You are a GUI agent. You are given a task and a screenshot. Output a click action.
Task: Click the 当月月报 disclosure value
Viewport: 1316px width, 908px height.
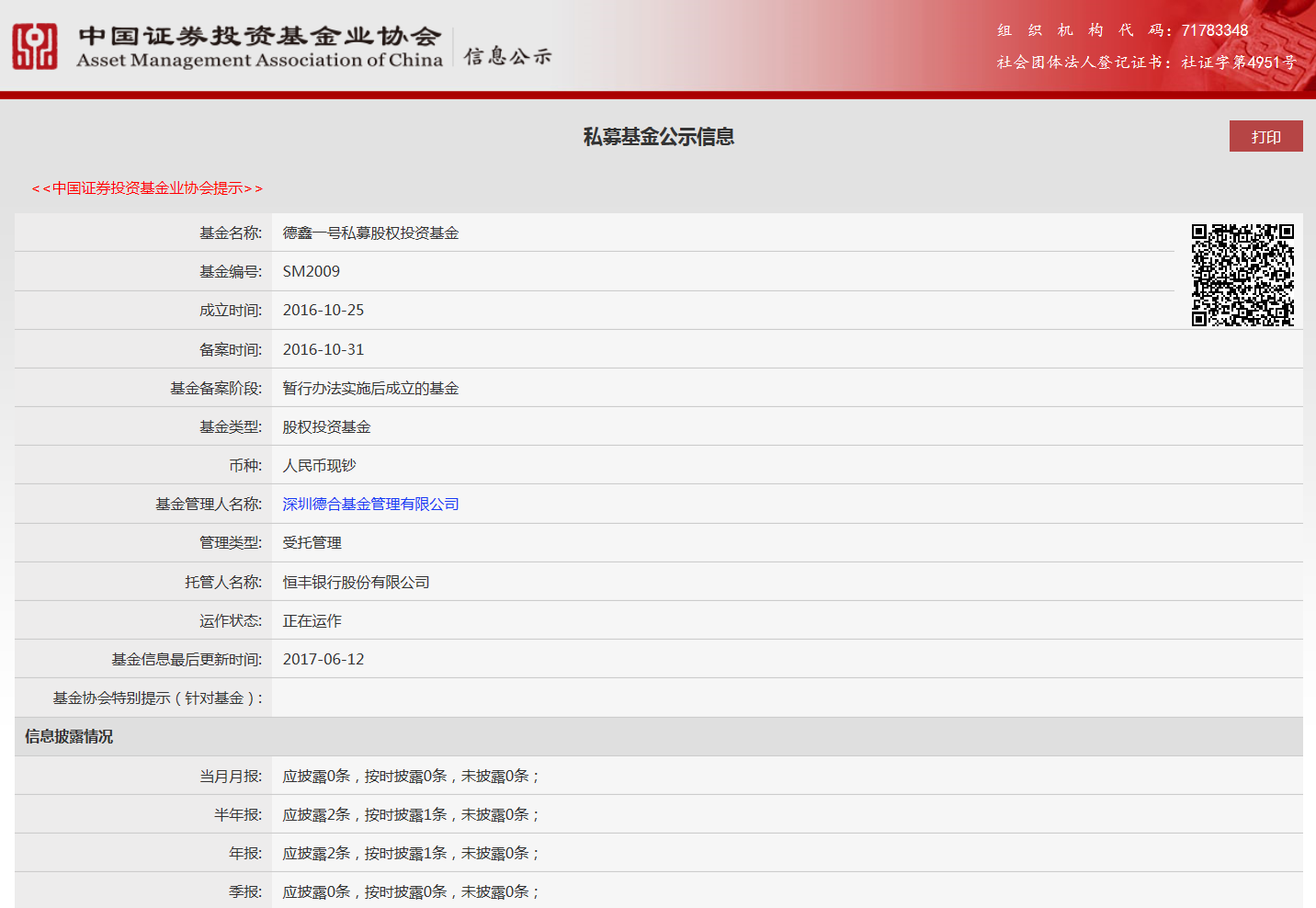click(x=411, y=776)
